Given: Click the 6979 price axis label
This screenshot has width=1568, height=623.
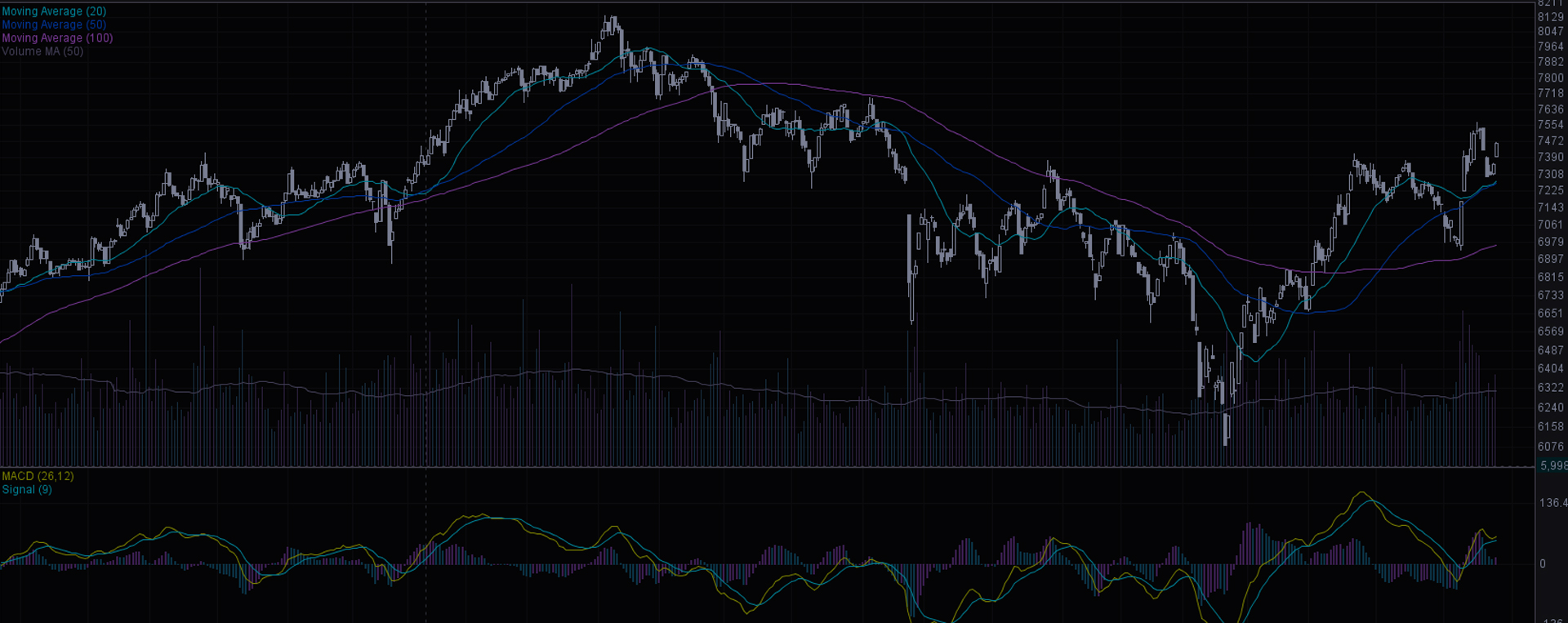Looking at the screenshot, I should (1550, 243).
